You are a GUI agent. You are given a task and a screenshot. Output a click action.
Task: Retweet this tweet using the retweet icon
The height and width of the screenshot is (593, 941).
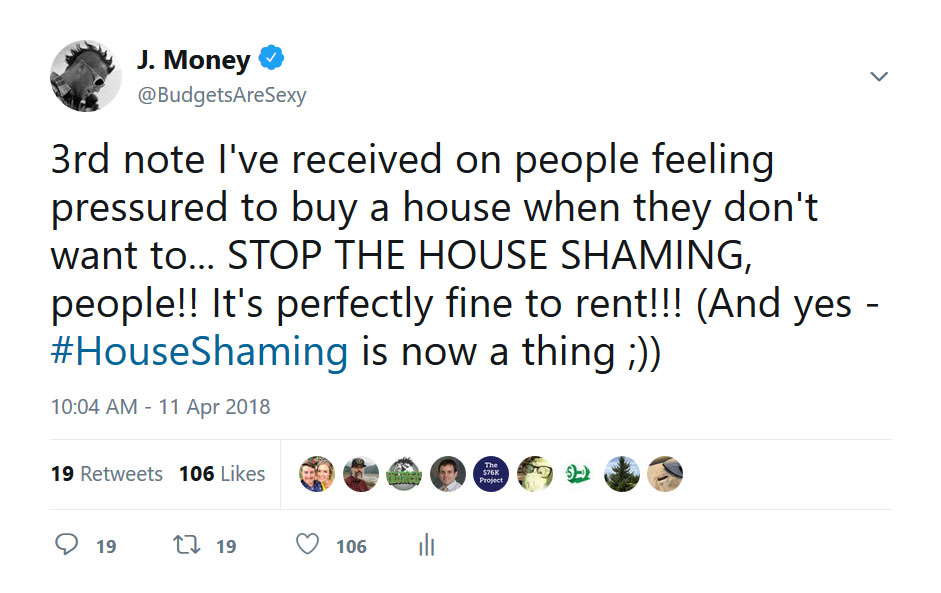coord(185,545)
